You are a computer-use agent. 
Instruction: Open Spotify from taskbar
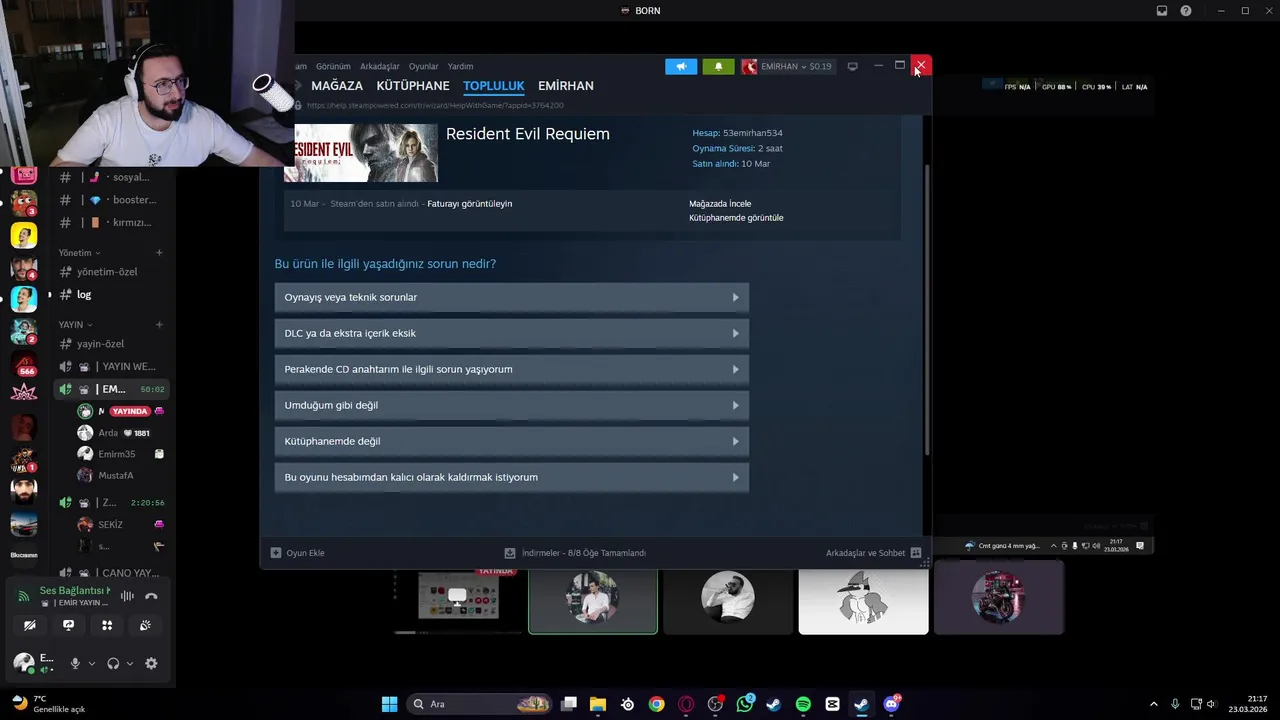tap(803, 704)
